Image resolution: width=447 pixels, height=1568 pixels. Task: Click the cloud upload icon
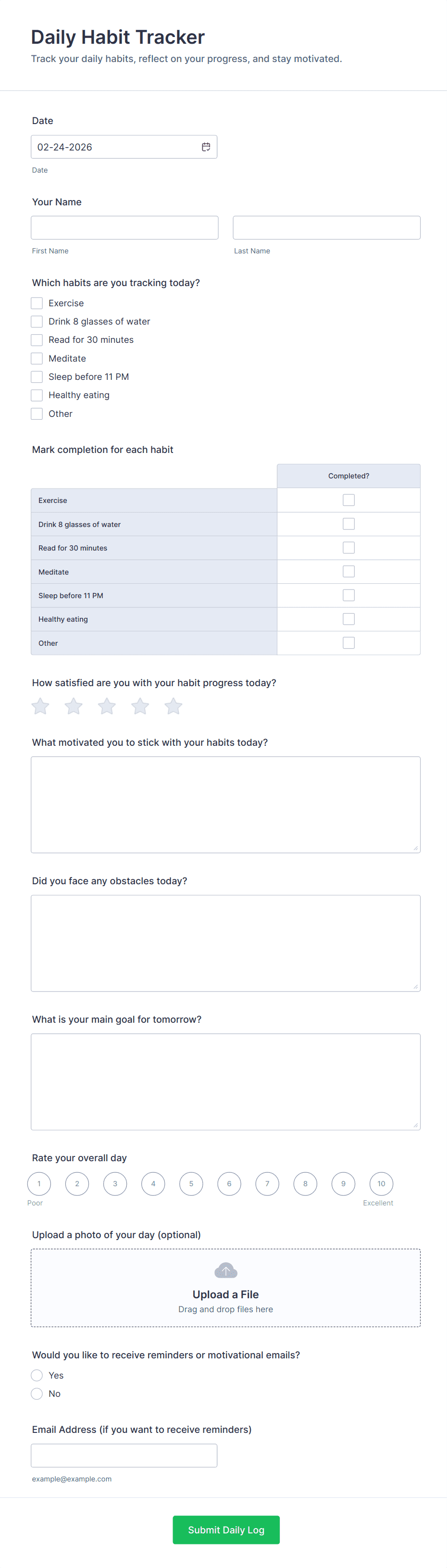[x=225, y=1270]
